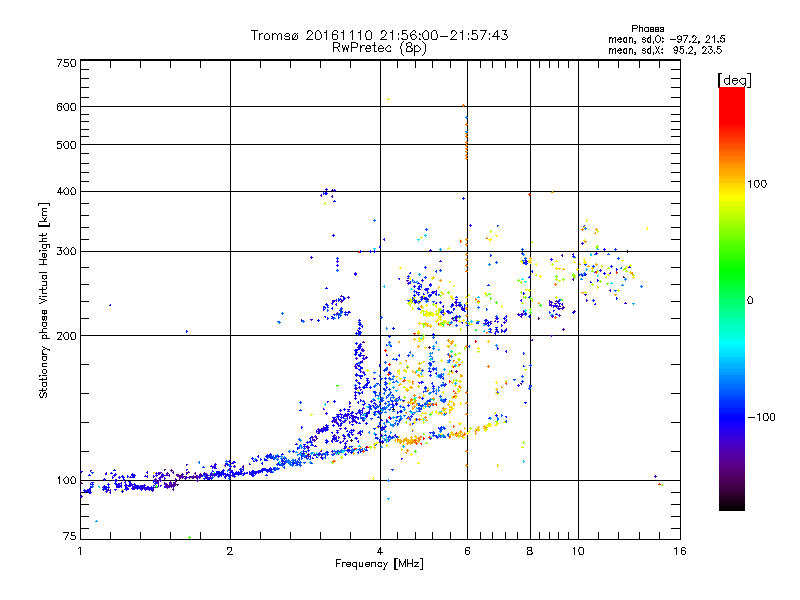Click the plot title 'Tromsø 20161110 21:56:00-21:57:43'

(379, 35)
